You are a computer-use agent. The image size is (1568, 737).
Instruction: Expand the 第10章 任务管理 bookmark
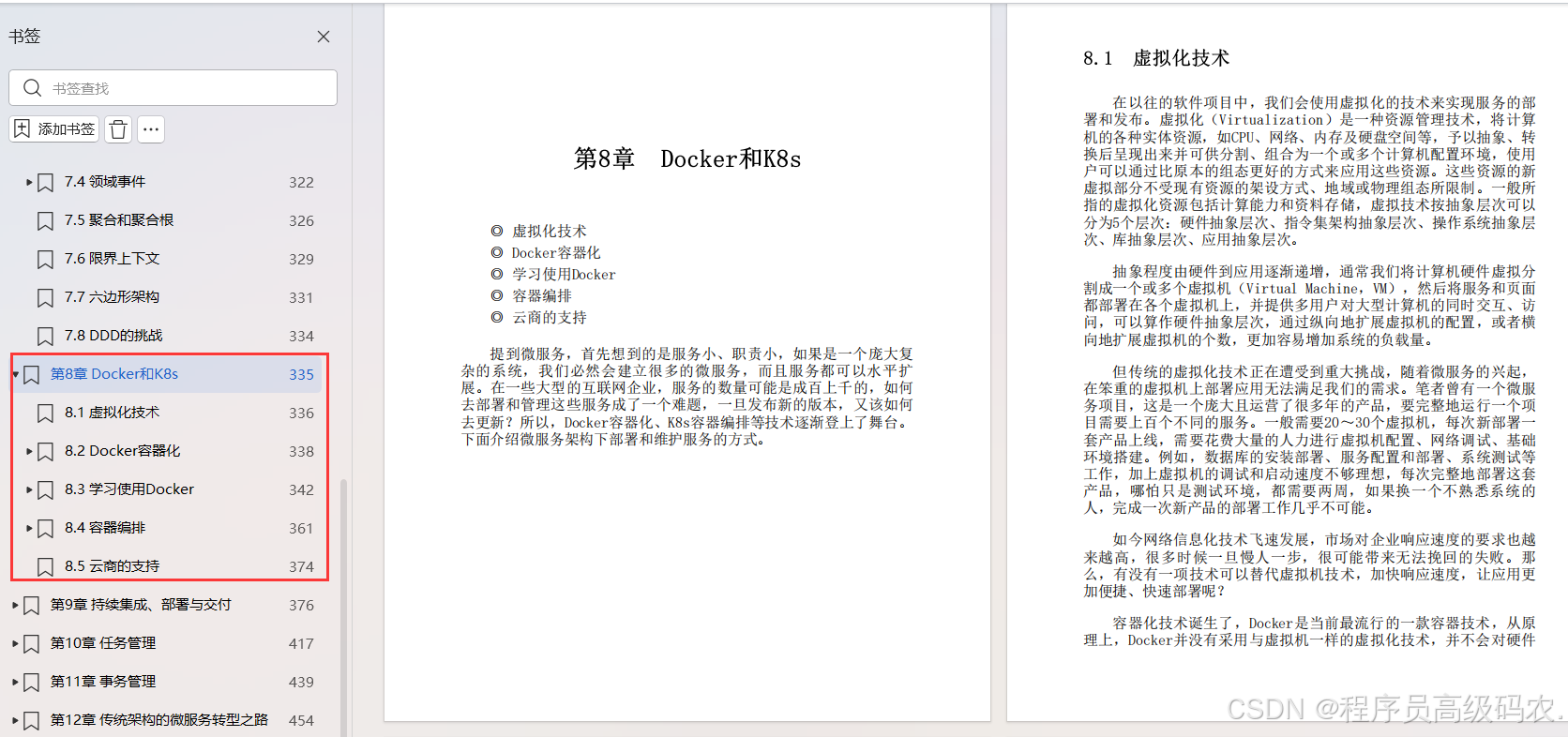16,643
